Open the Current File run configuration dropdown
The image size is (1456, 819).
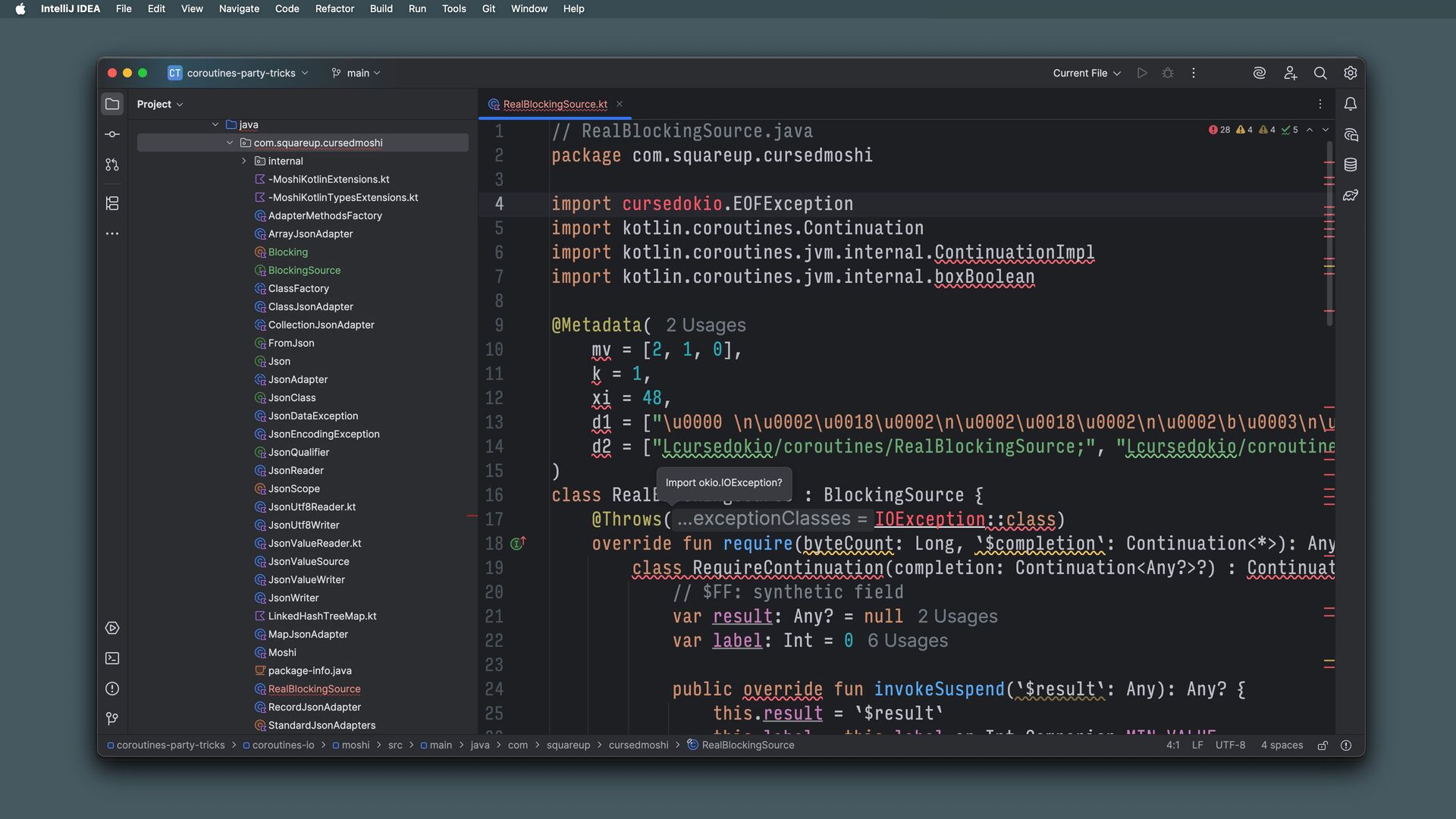click(x=1087, y=73)
